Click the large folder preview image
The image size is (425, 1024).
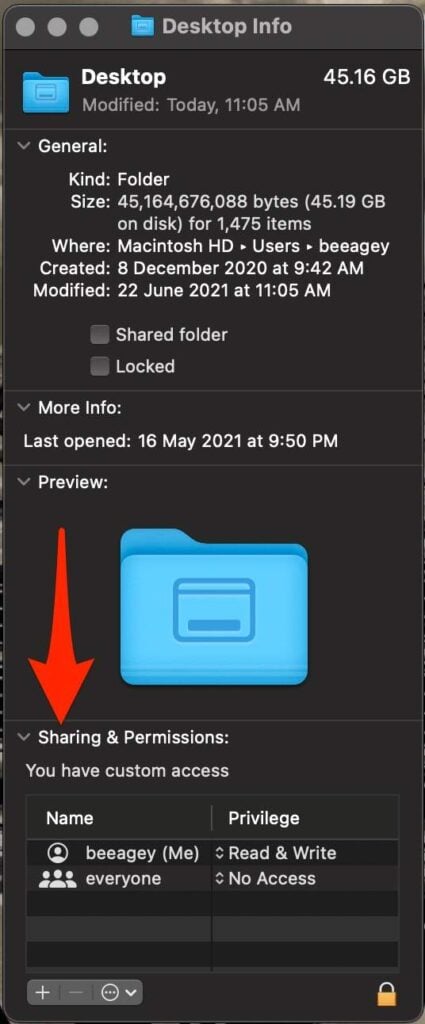click(x=214, y=607)
